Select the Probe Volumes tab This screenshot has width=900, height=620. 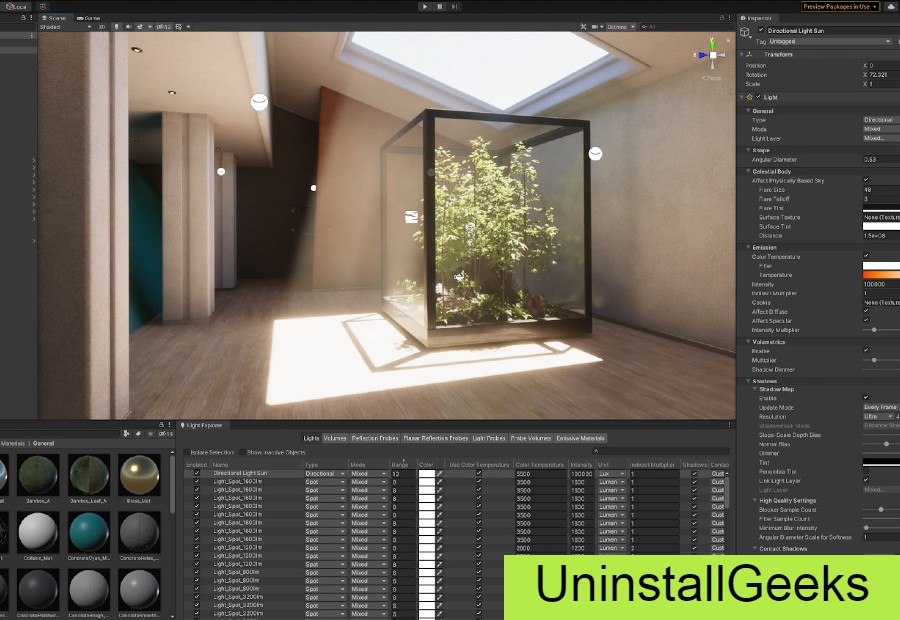(x=531, y=438)
